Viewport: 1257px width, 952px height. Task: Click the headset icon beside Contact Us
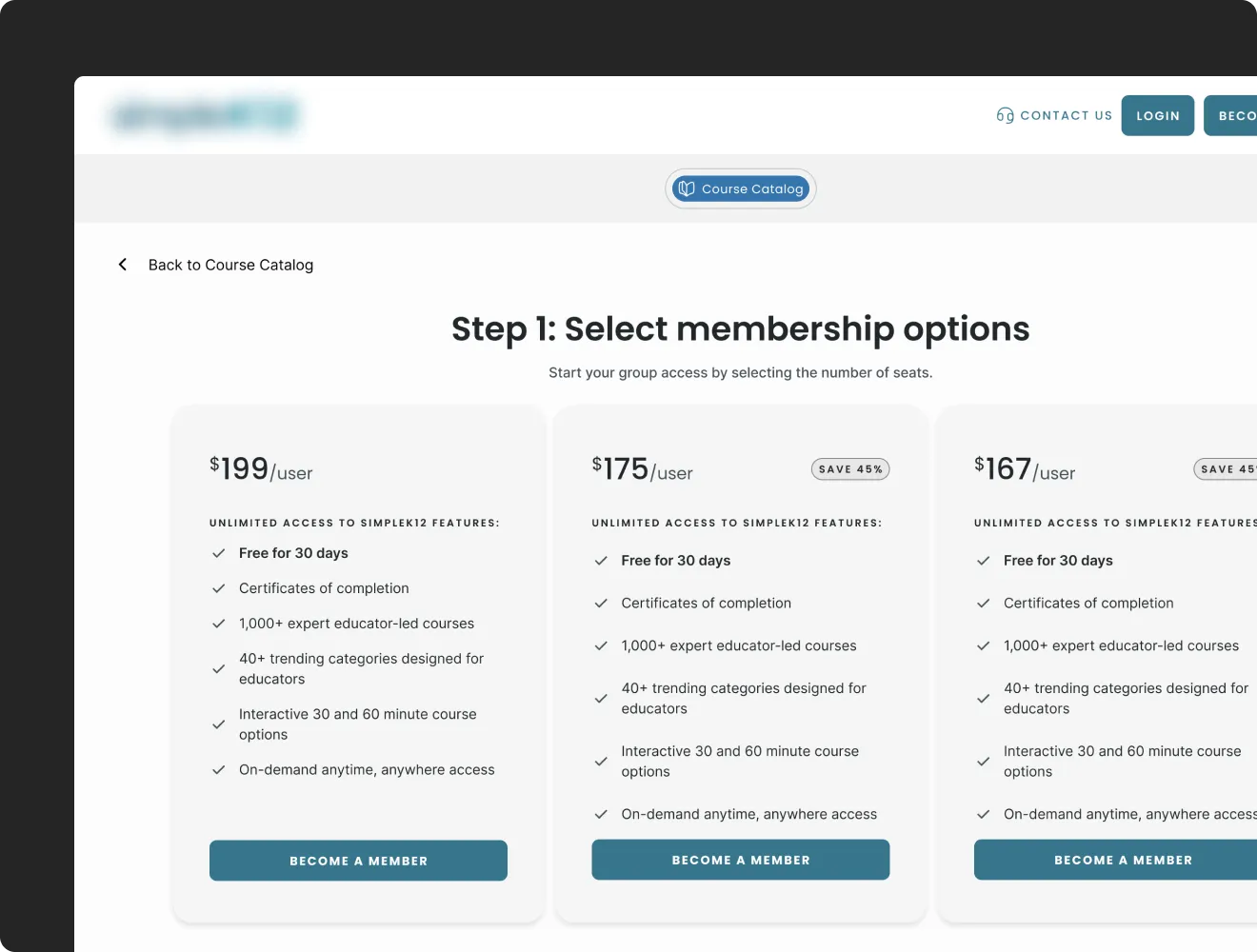[x=1005, y=115]
